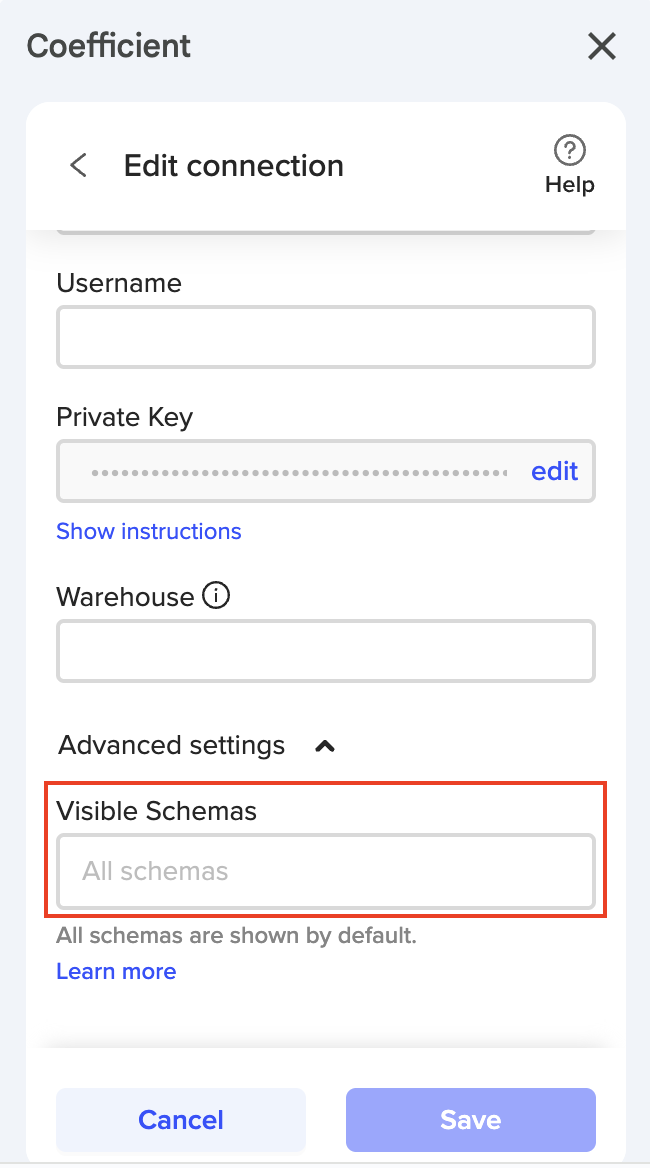650x1168 pixels.
Task: Open Help via the question mark icon
Action: pos(569,151)
